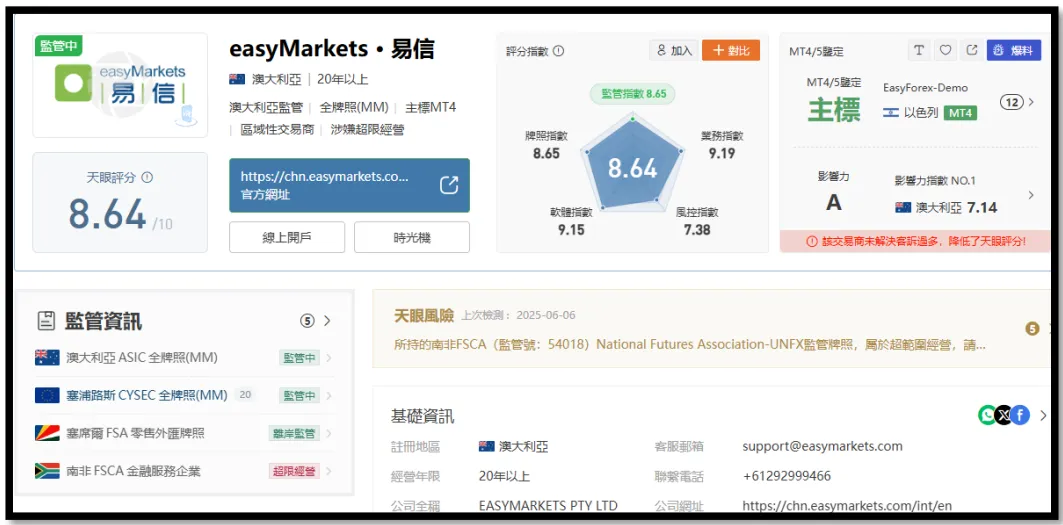Open 塞浦路斯 CYSEC 全牌照(MM) row
This screenshot has width=1063, height=525.
tap(184, 395)
